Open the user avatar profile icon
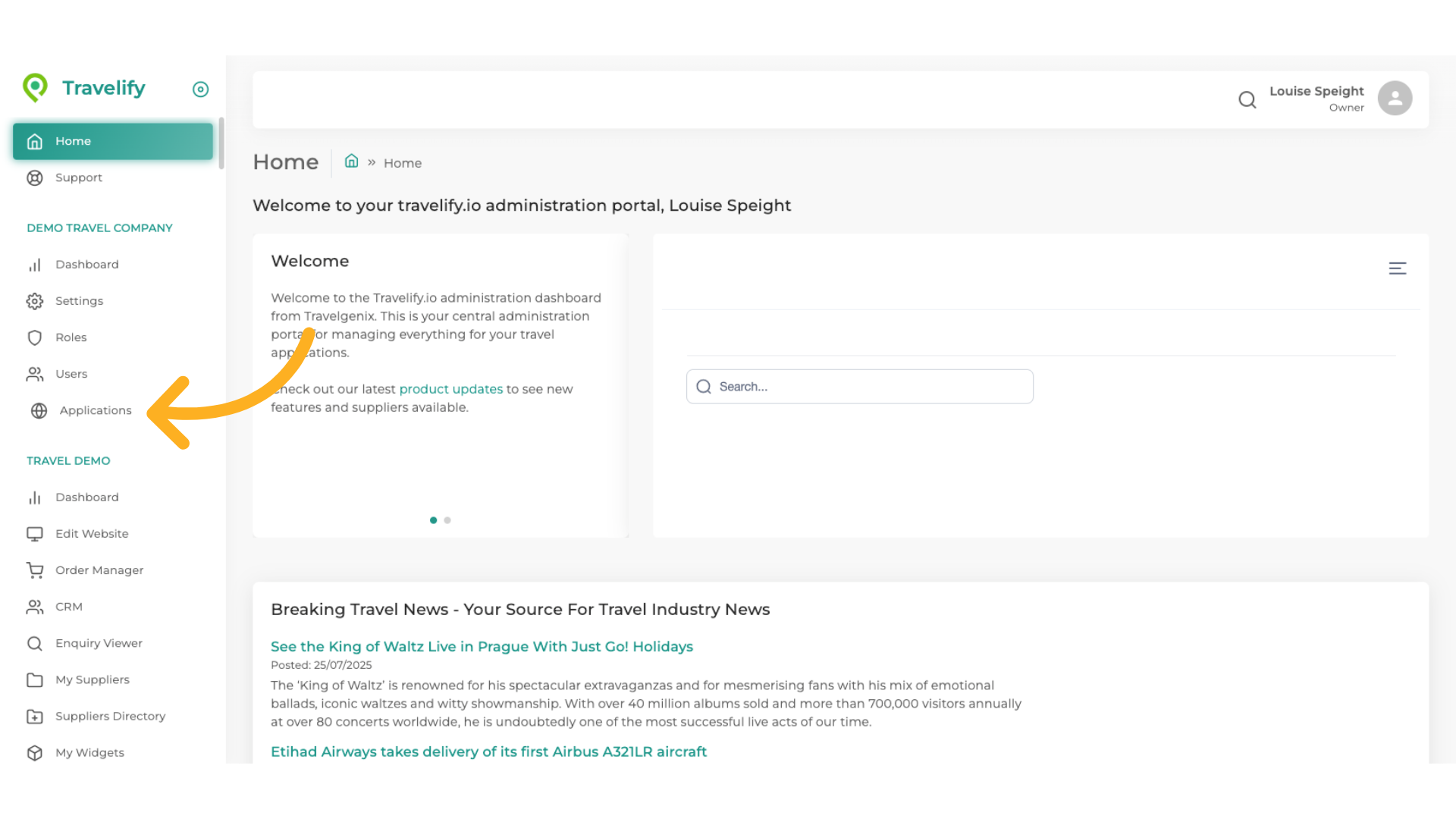The image size is (1456, 819). click(1395, 99)
